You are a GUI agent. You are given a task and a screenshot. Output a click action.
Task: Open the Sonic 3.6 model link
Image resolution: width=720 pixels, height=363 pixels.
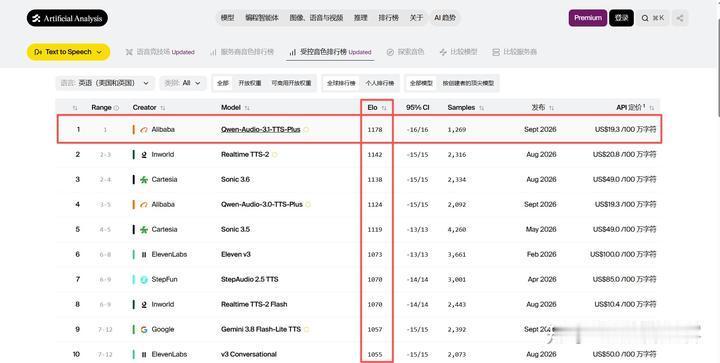[235, 179]
